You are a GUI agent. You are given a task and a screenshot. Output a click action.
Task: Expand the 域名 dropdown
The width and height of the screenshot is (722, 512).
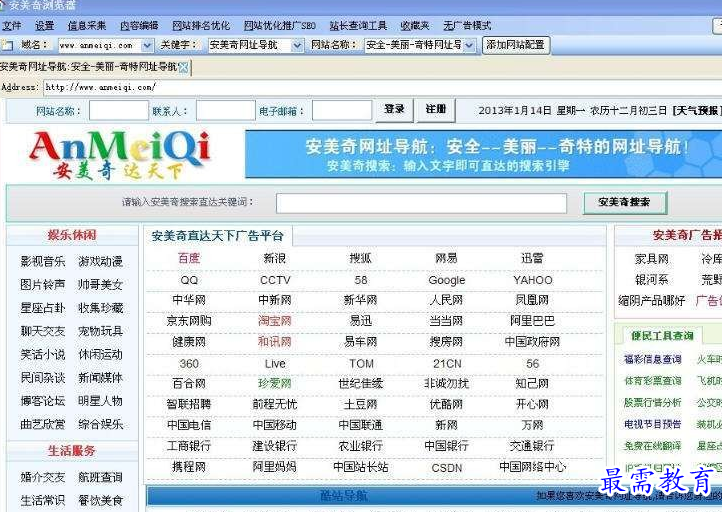tap(147, 46)
